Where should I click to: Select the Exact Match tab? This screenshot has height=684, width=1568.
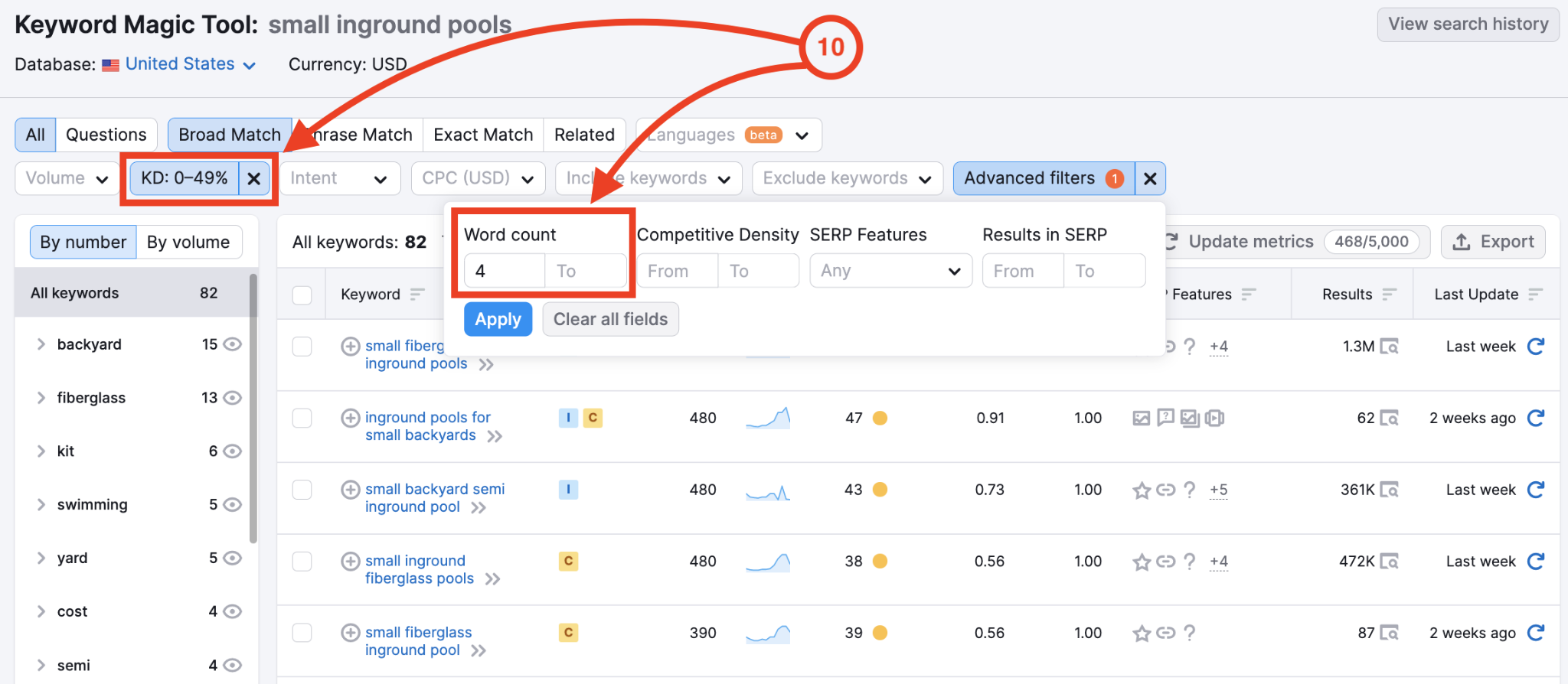(483, 135)
